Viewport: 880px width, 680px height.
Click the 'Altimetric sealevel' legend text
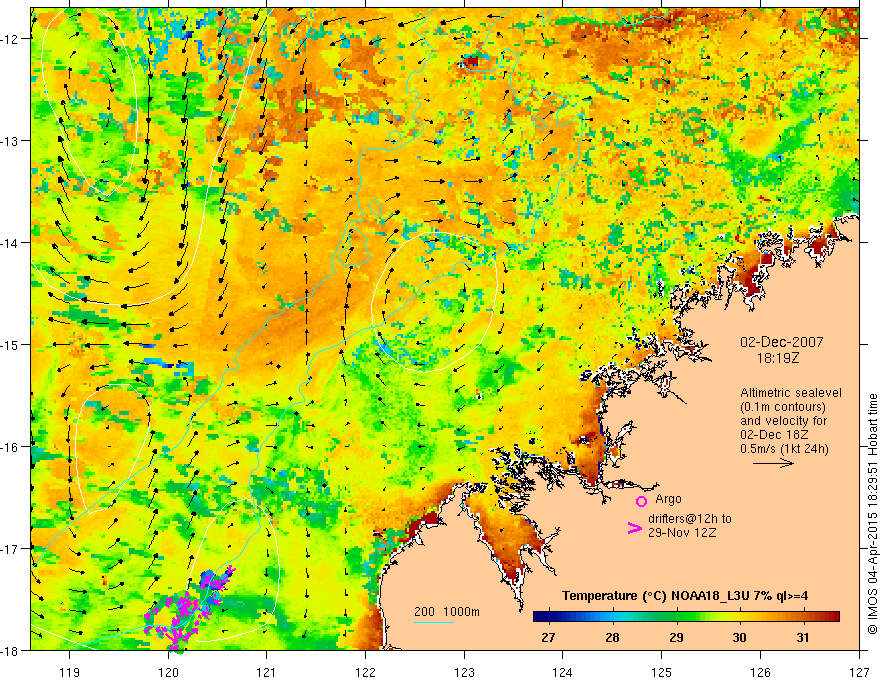791,393
